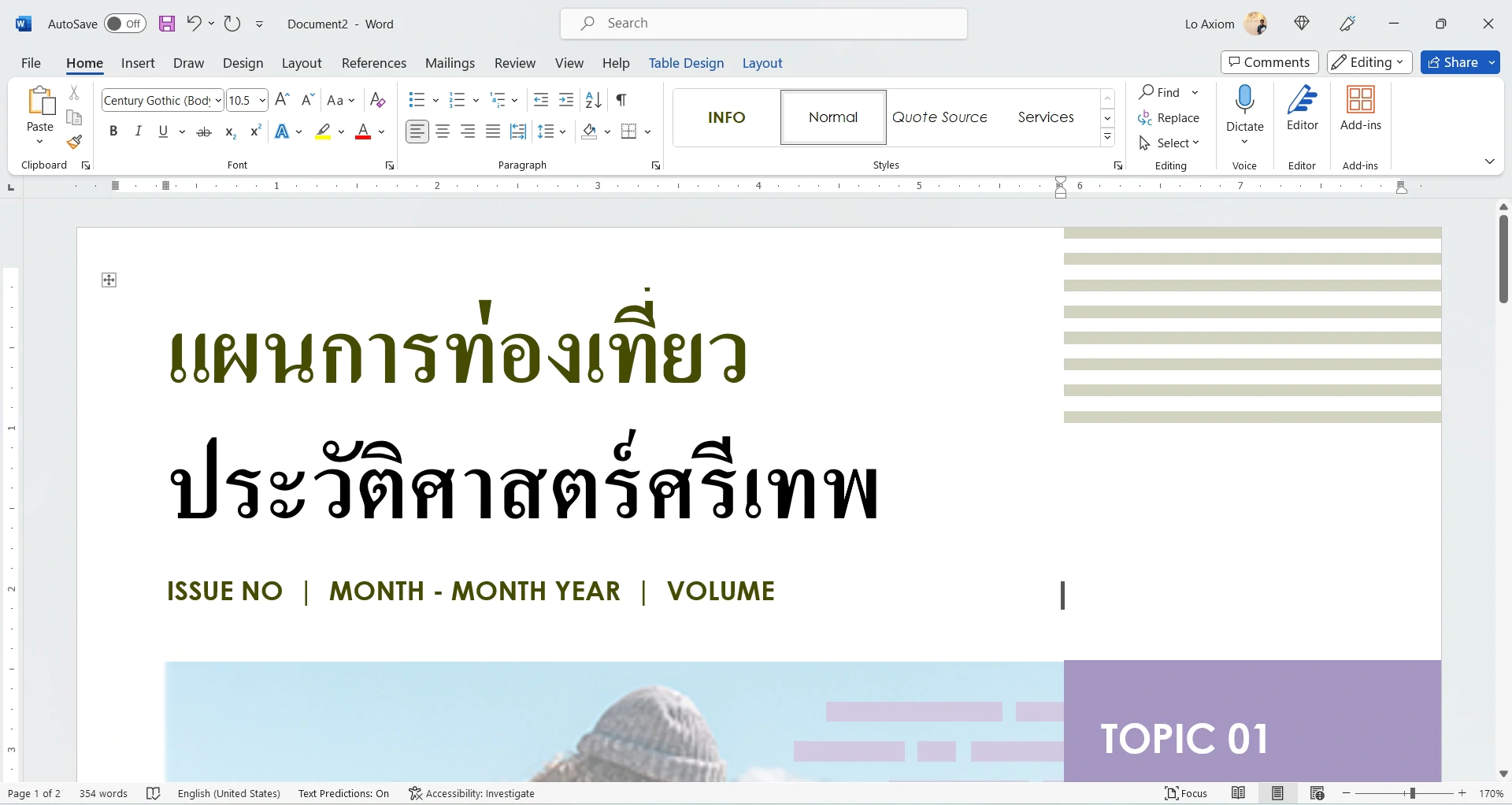1512x805 pixels.
Task: Toggle Align Left on selected paragraph
Action: (417, 132)
